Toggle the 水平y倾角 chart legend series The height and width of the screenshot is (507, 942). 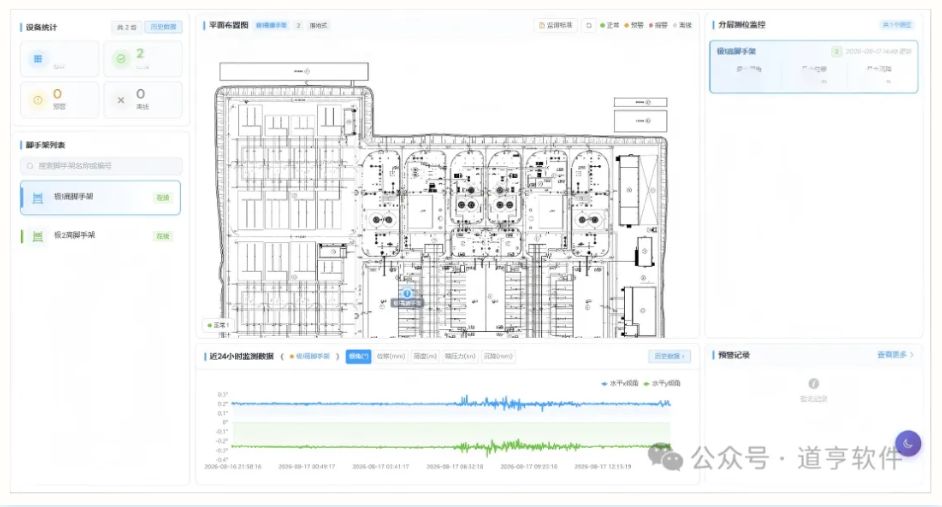(661, 383)
